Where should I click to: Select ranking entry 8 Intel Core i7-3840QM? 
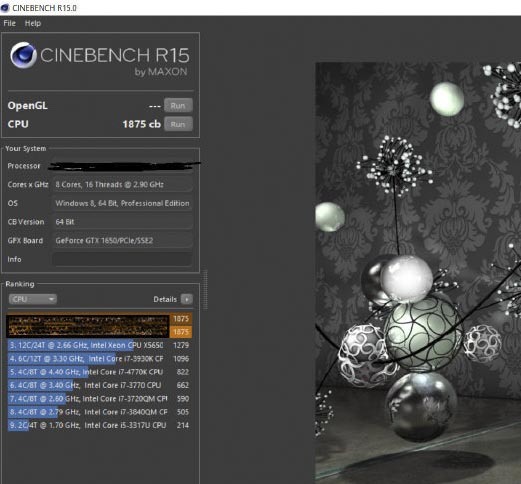coord(99,412)
